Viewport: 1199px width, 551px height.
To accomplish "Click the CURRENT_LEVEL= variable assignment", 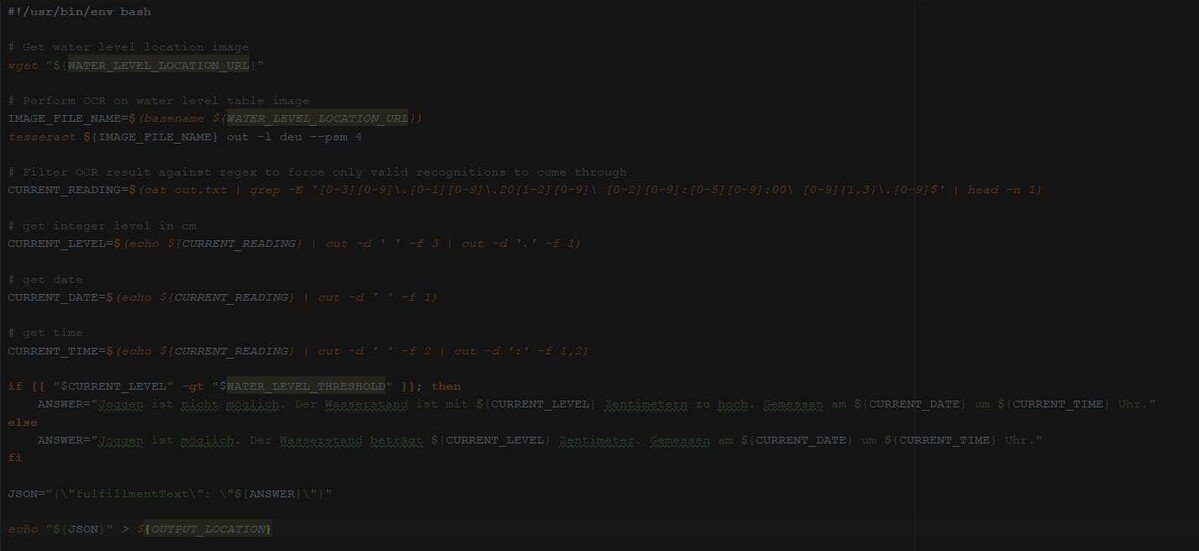I will pos(60,244).
